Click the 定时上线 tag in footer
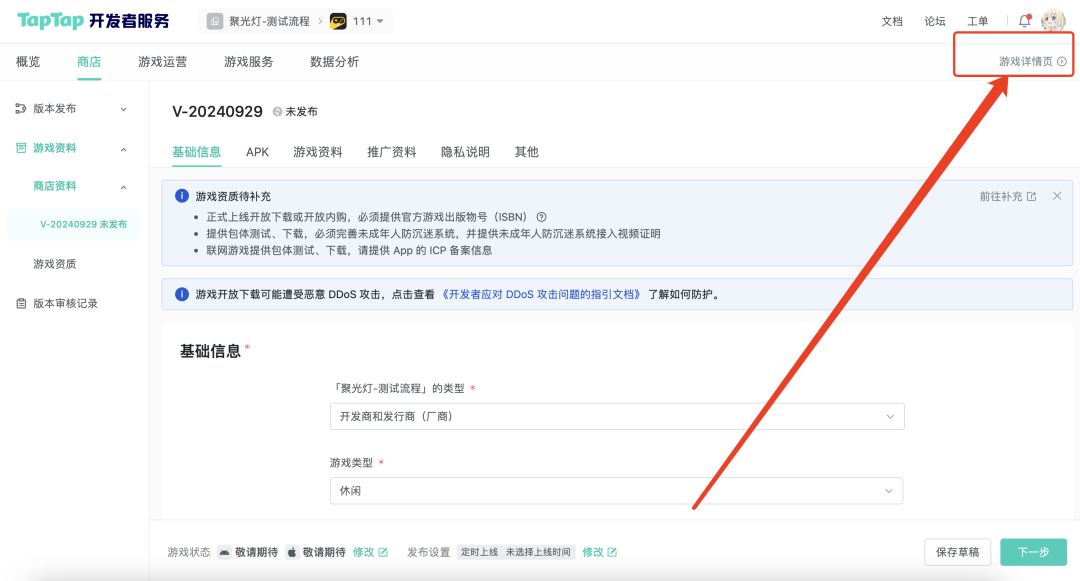 point(479,552)
